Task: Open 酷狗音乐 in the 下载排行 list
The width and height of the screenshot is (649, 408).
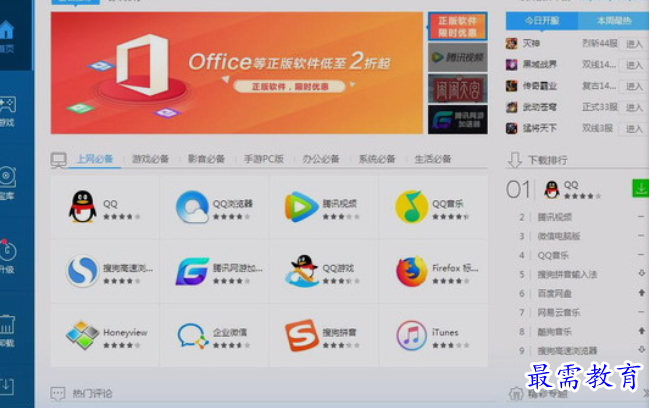Action: pos(555,331)
